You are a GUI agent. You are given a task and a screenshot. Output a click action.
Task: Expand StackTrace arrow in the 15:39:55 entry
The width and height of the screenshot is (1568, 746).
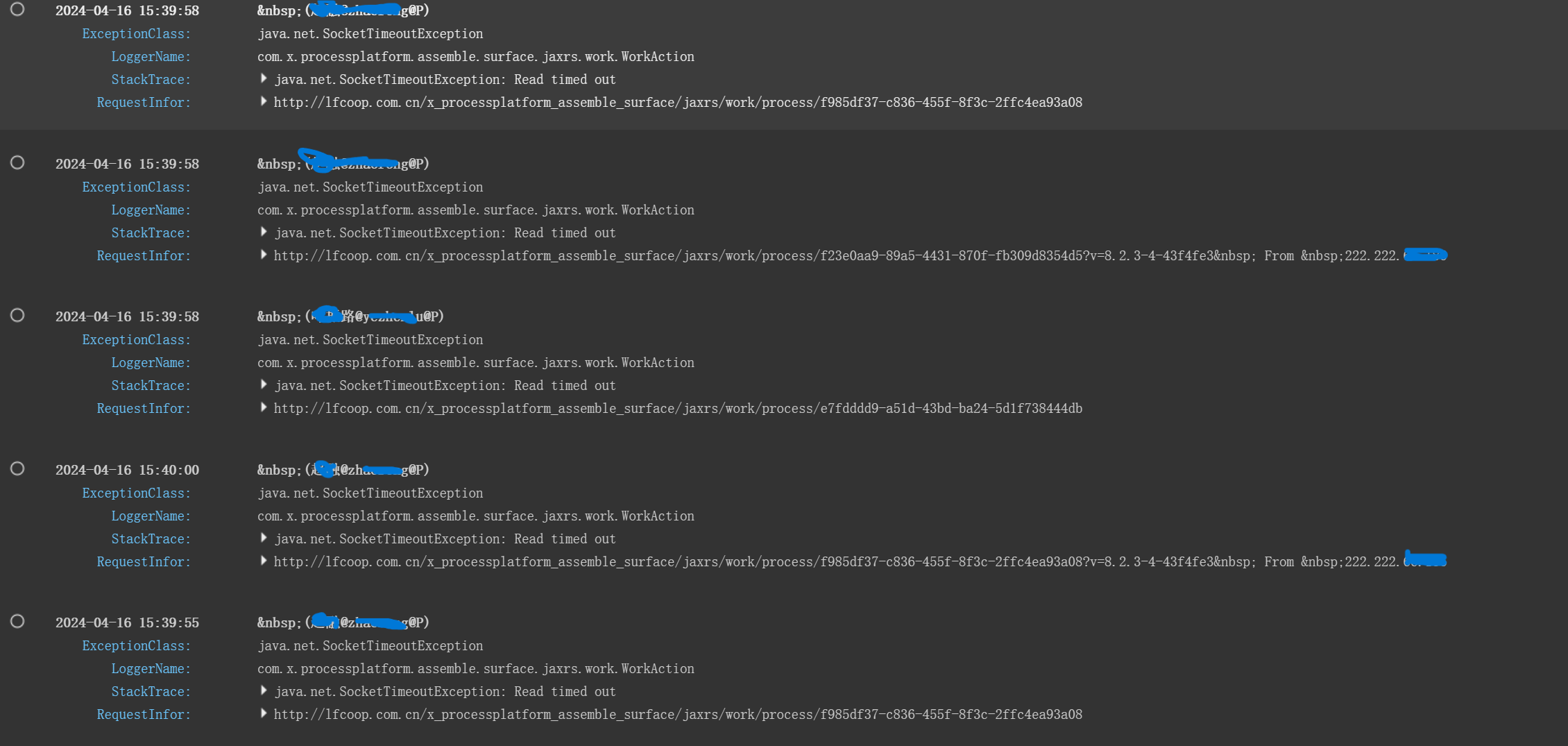pyautogui.click(x=264, y=690)
